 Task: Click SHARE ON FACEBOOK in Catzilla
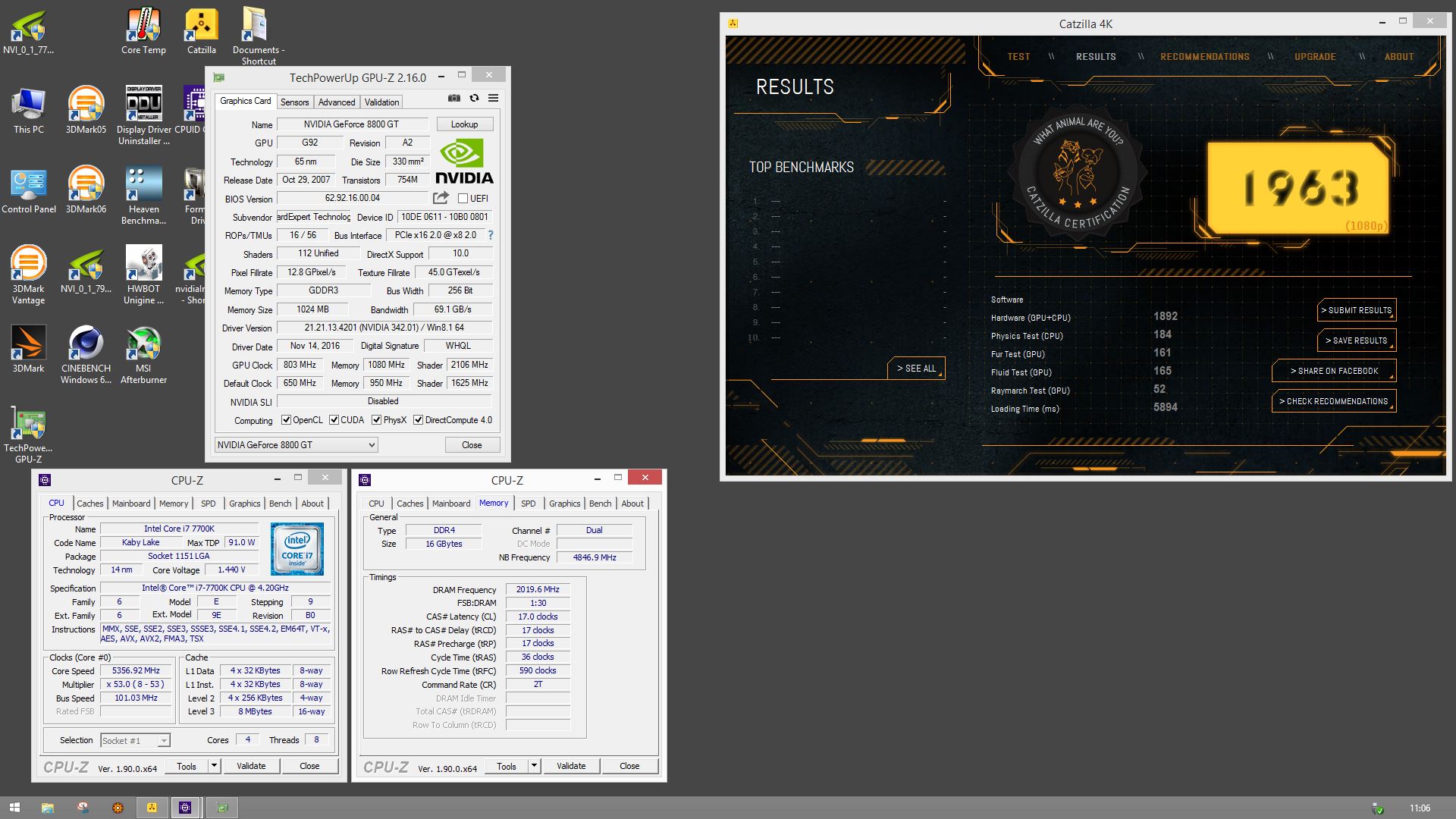coord(1334,371)
